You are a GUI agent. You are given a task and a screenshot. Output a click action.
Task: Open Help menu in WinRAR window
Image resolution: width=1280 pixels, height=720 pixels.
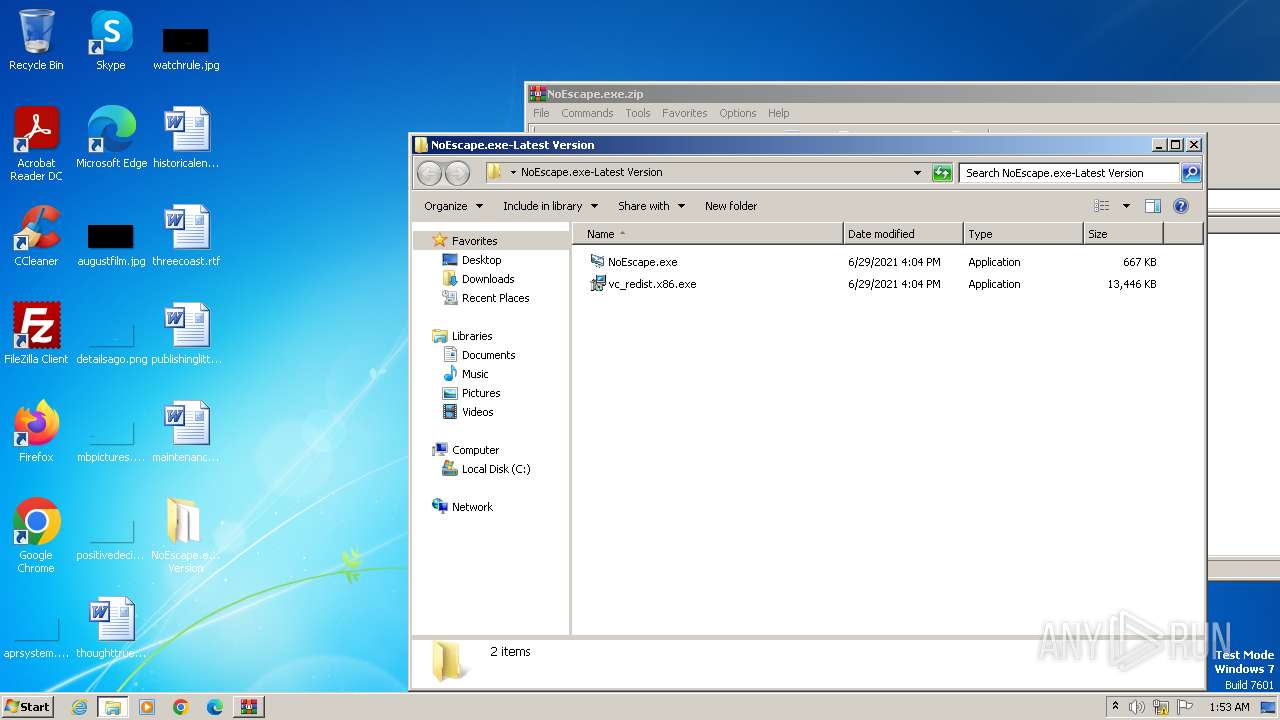[779, 113]
